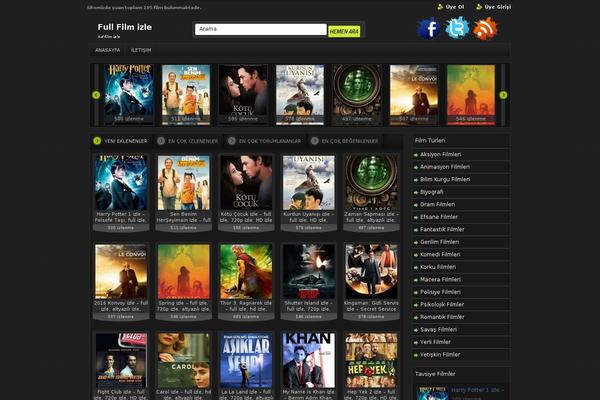Open the Twitter social icon
The height and width of the screenshot is (400, 600).
coord(457,28)
